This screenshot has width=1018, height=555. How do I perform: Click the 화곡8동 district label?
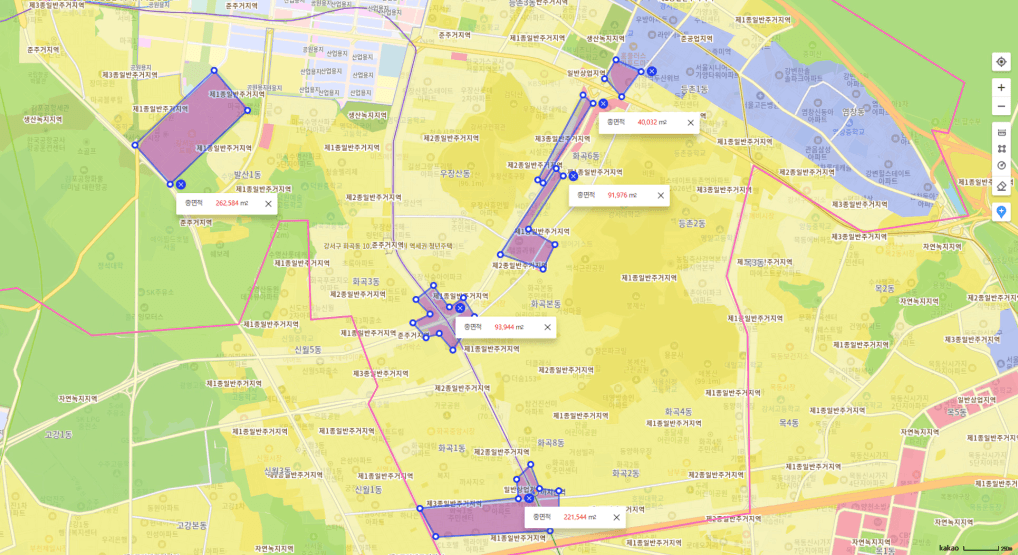pos(551,443)
